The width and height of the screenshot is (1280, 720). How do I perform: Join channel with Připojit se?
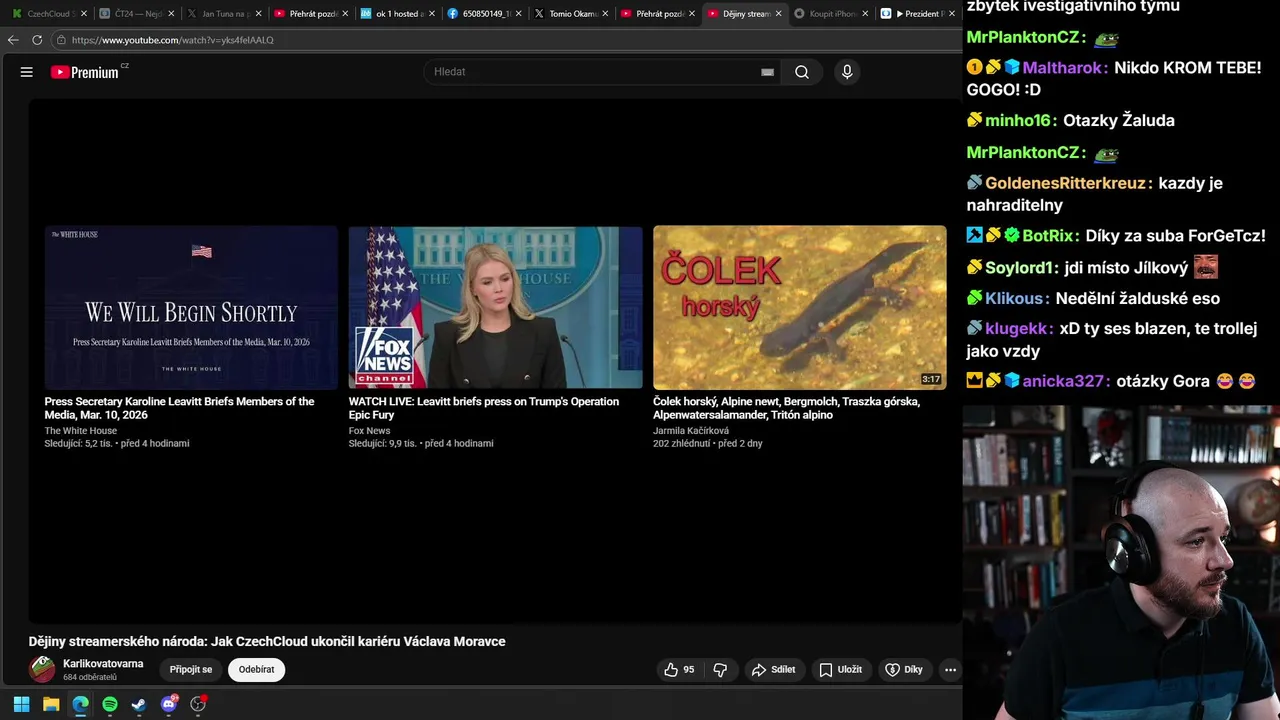pos(191,670)
